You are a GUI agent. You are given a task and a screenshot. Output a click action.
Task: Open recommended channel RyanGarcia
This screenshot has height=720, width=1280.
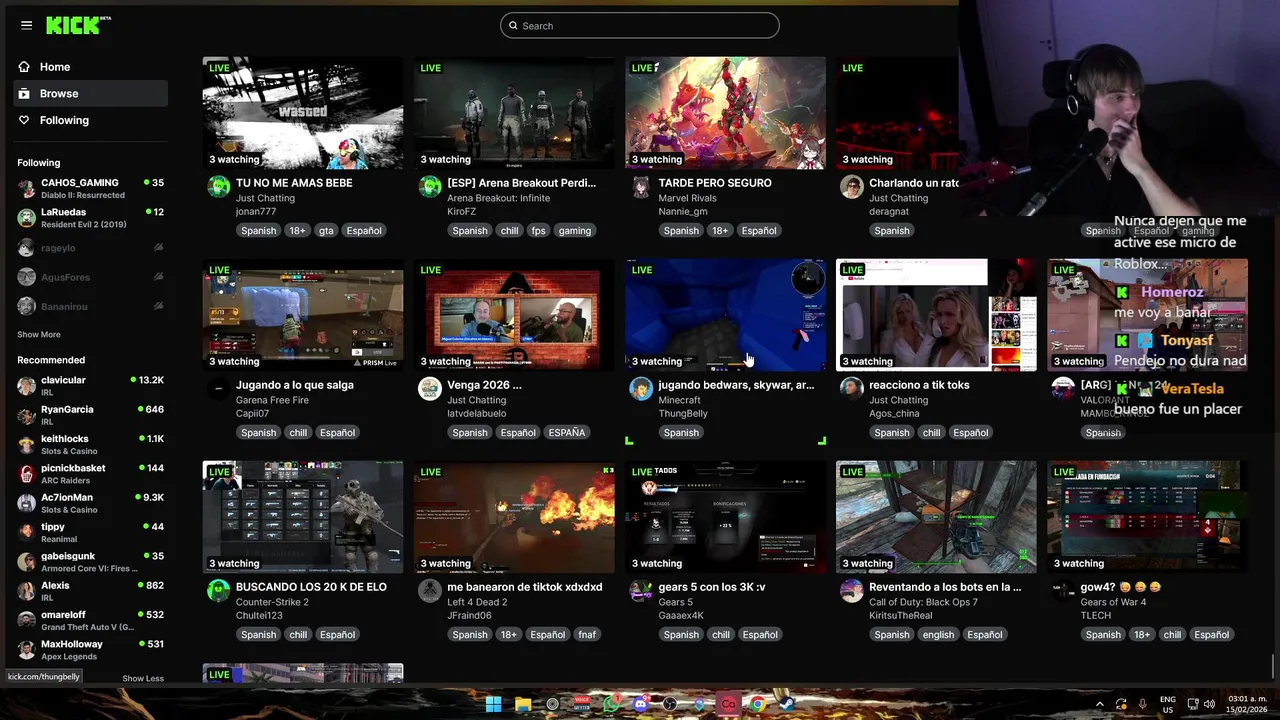(x=91, y=415)
